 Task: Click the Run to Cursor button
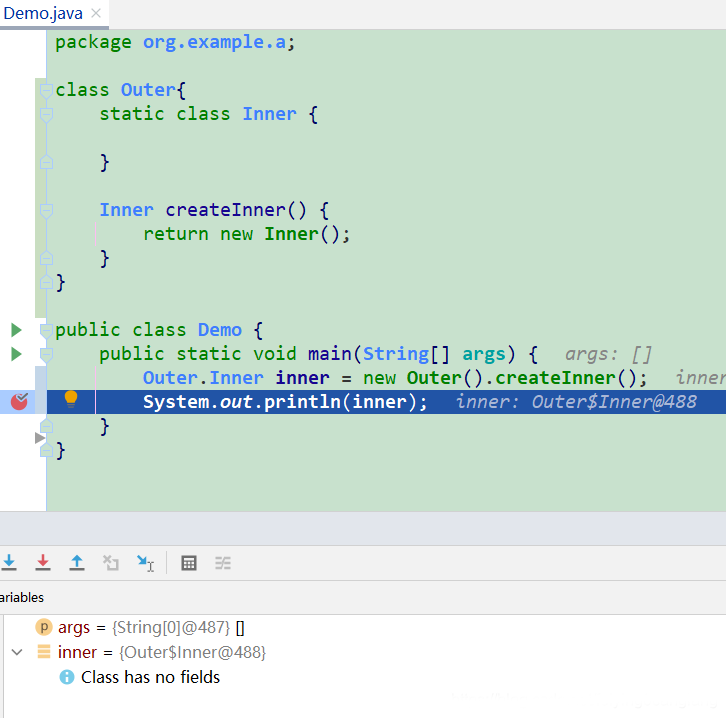click(x=145, y=563)
